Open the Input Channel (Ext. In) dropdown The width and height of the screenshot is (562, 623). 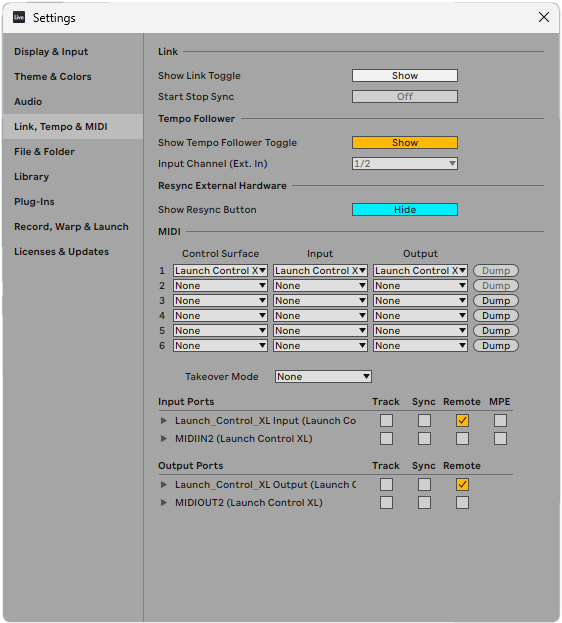coord(405,164)
